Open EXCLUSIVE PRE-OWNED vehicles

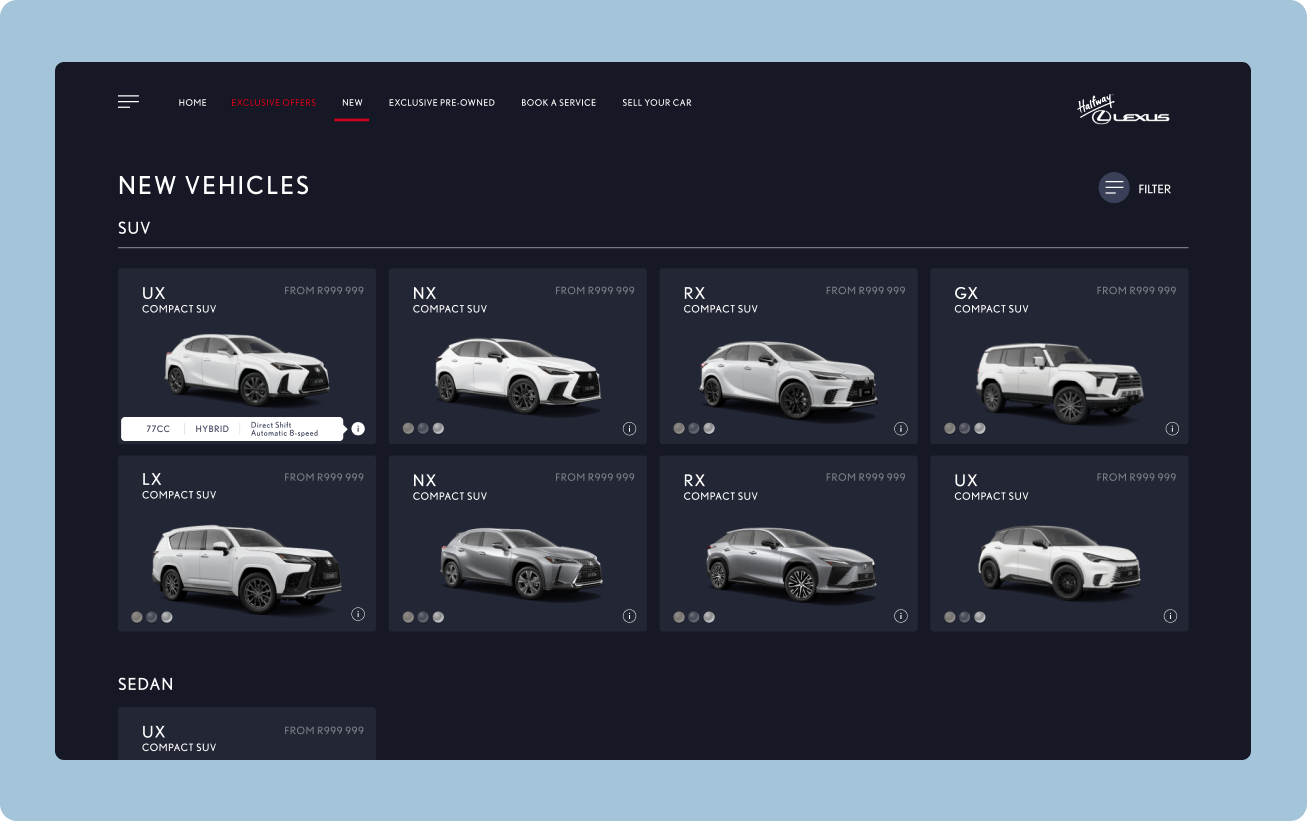442,103
